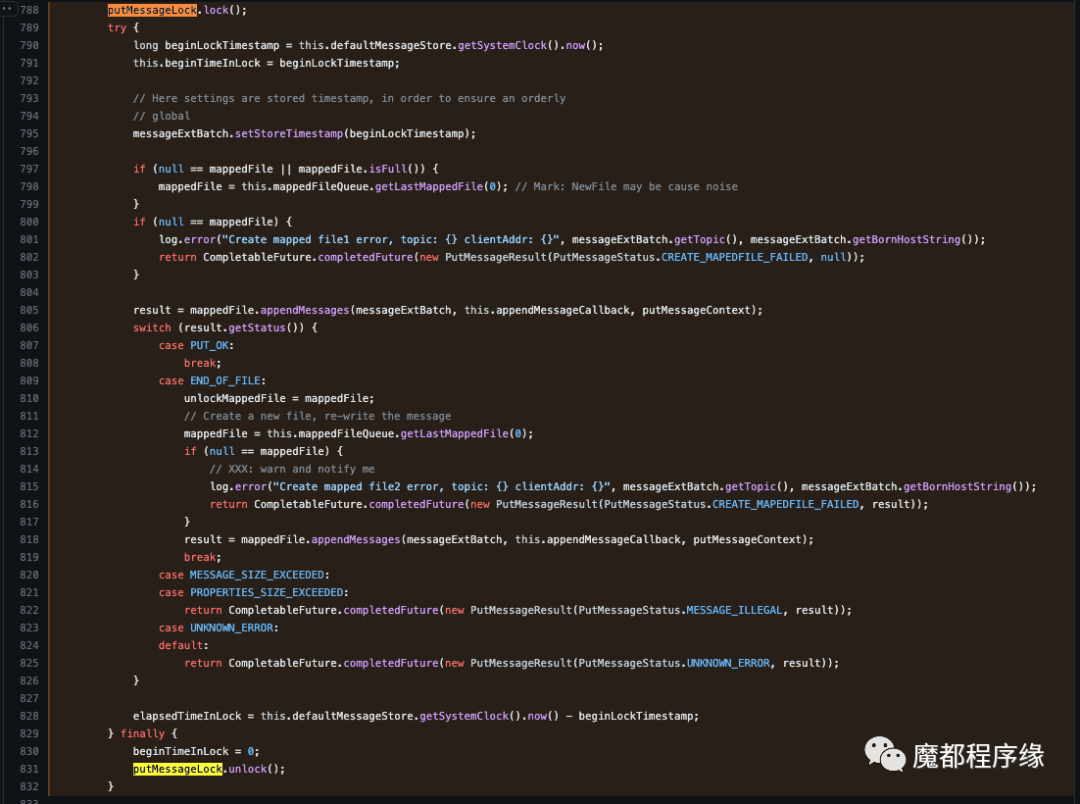Viewport: 1080px width, 804px height.
Task: Click the 'UNKNOWN_ERROR' case label on line 823
Action: [231, 628]
